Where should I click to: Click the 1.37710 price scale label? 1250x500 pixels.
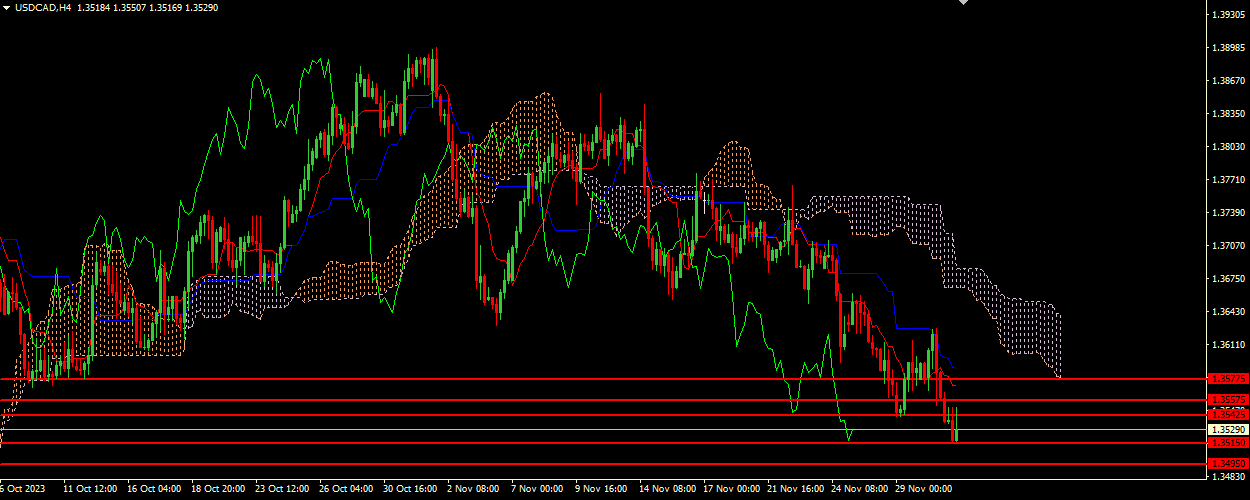point(1227,180)
